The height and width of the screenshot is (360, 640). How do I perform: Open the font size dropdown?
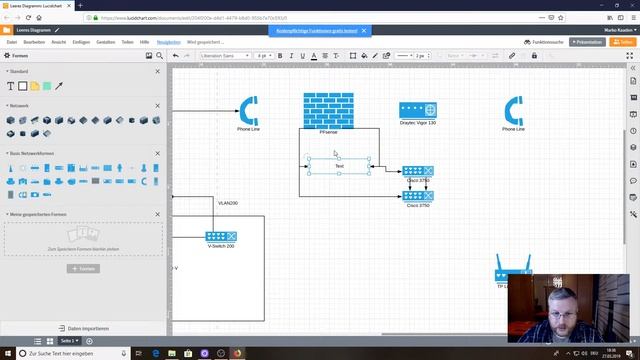263,56
